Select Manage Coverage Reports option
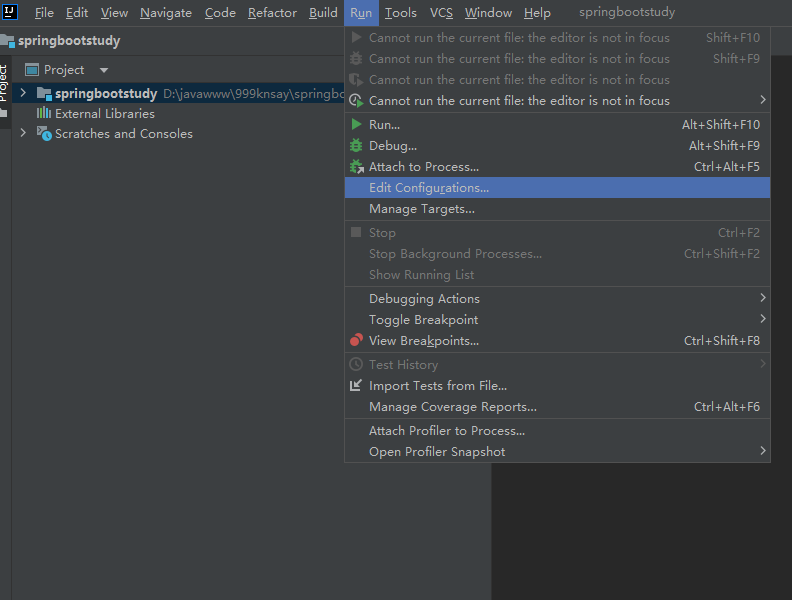 452,407
